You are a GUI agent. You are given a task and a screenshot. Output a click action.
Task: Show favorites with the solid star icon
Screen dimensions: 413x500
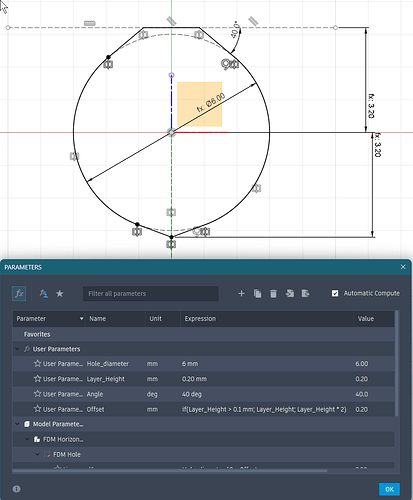pyautogui.click(x=60, y=294)
